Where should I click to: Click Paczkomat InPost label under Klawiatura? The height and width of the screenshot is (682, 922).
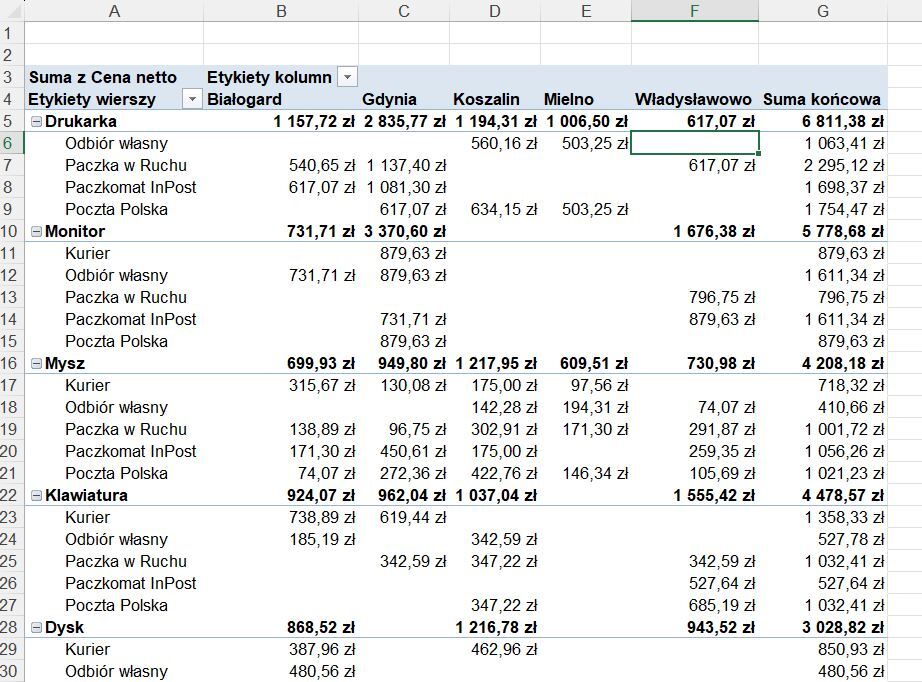pyautogui.click(x=130, y=583)
